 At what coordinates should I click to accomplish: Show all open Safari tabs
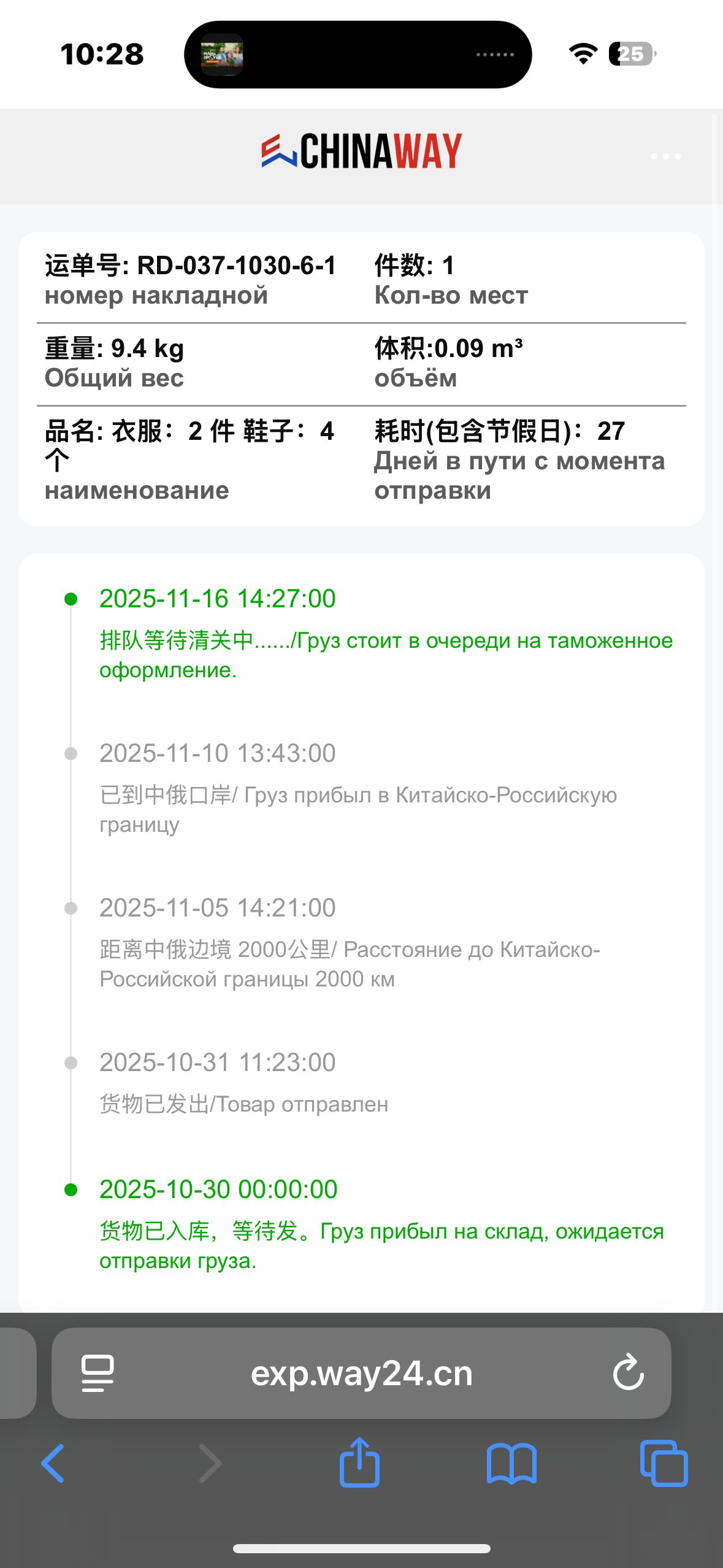664,1464
